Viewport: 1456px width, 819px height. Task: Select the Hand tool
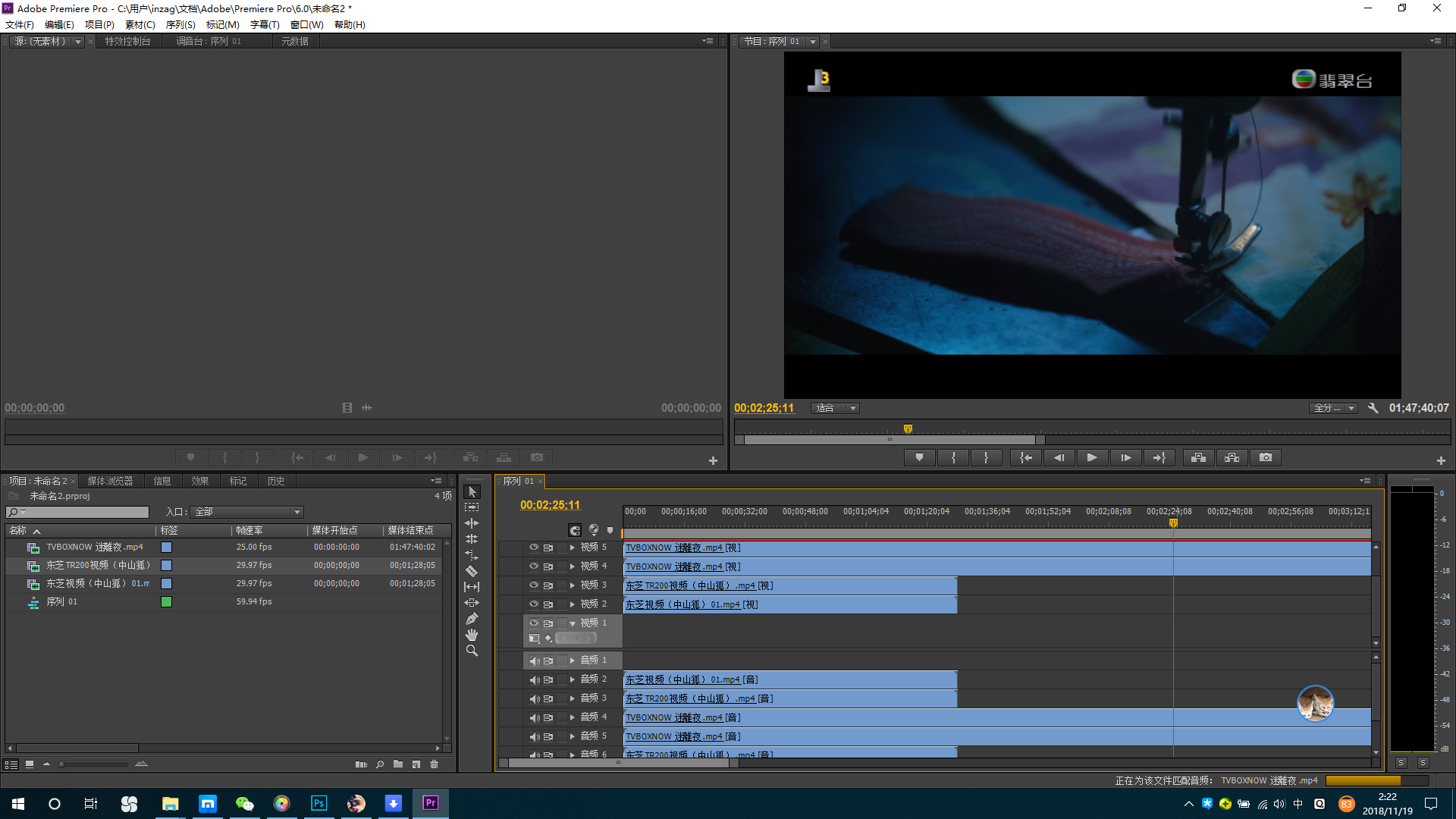472,635
